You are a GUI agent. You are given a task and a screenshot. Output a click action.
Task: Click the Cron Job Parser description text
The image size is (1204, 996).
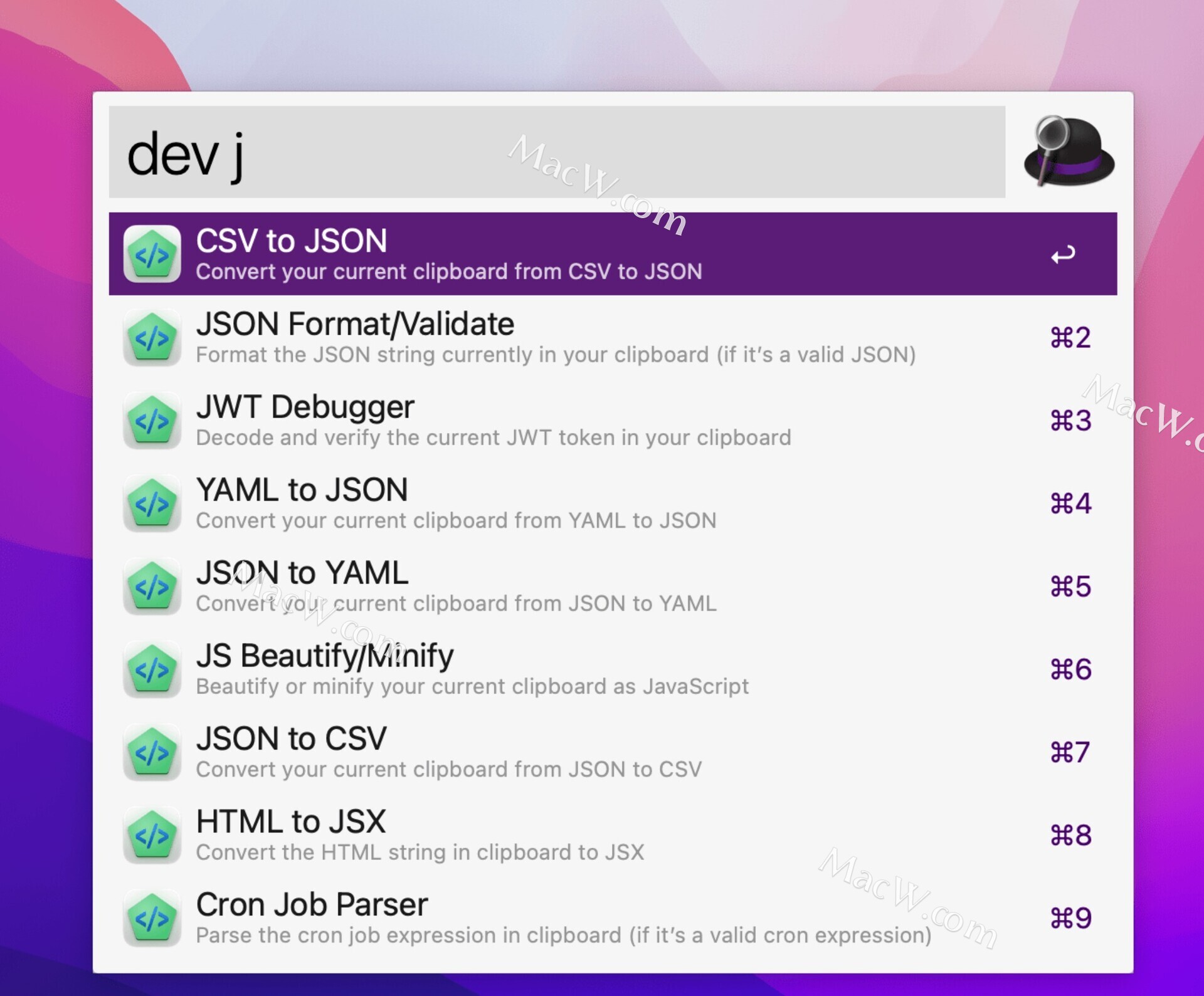tap(563, 935)
